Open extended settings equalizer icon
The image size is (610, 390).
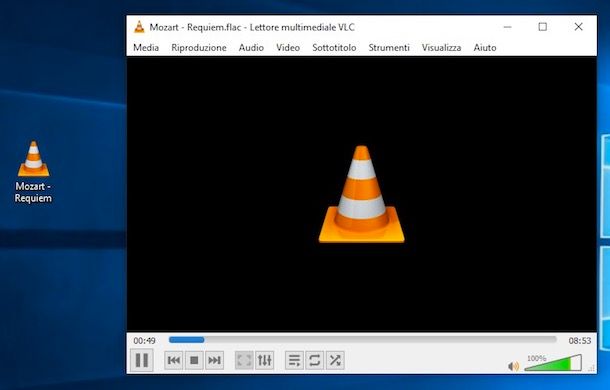point(265,360)
